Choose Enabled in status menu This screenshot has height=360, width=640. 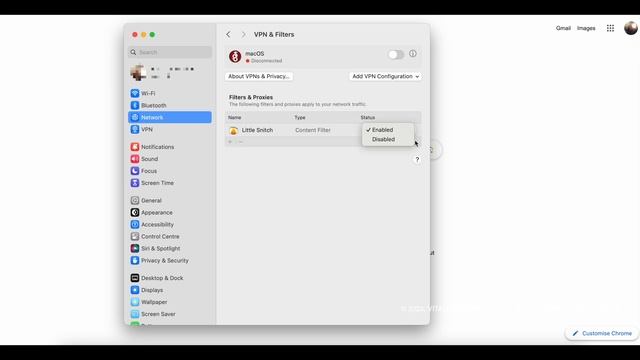(388, 130)
